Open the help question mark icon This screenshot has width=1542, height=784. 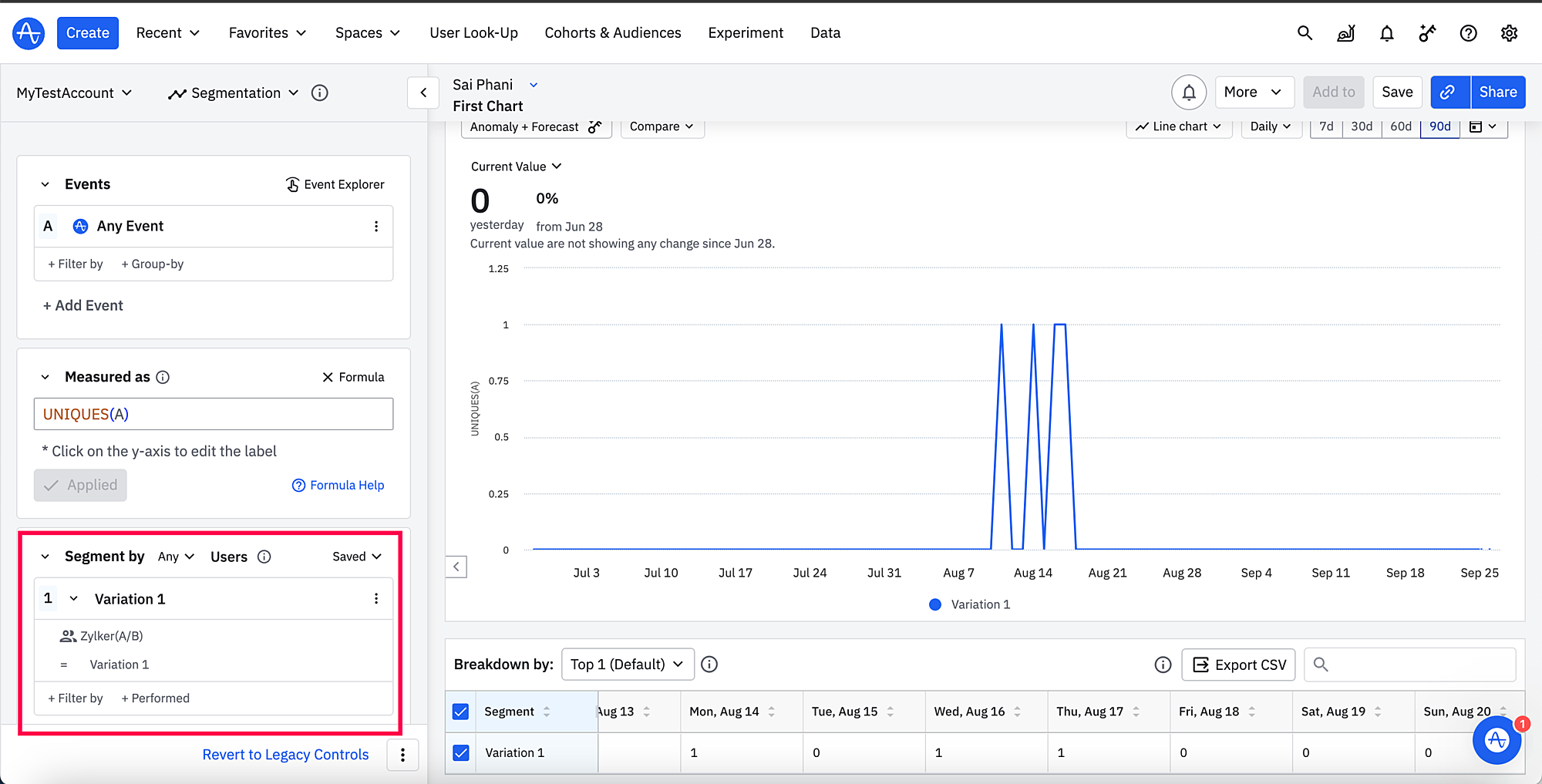coord(1468,33)
